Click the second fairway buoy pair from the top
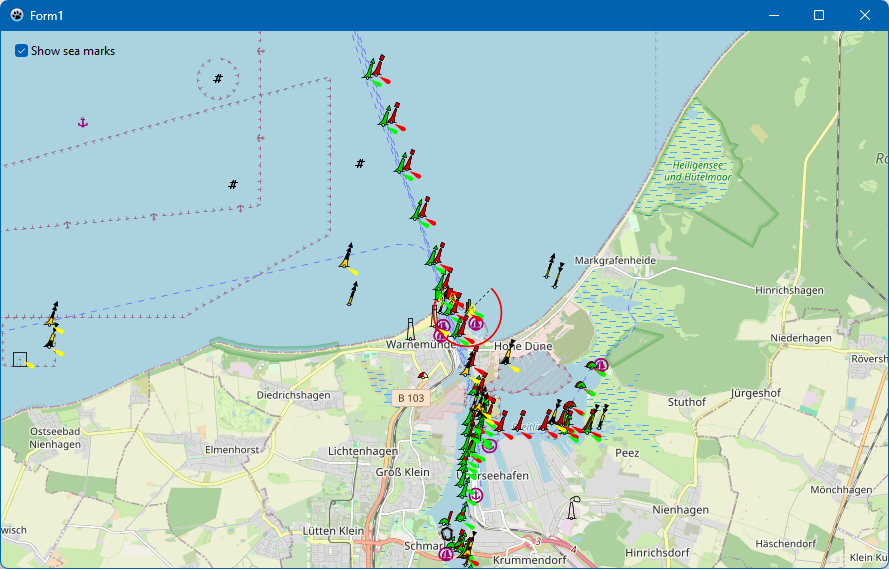889x569 pixels. click(x=391, y=117)
